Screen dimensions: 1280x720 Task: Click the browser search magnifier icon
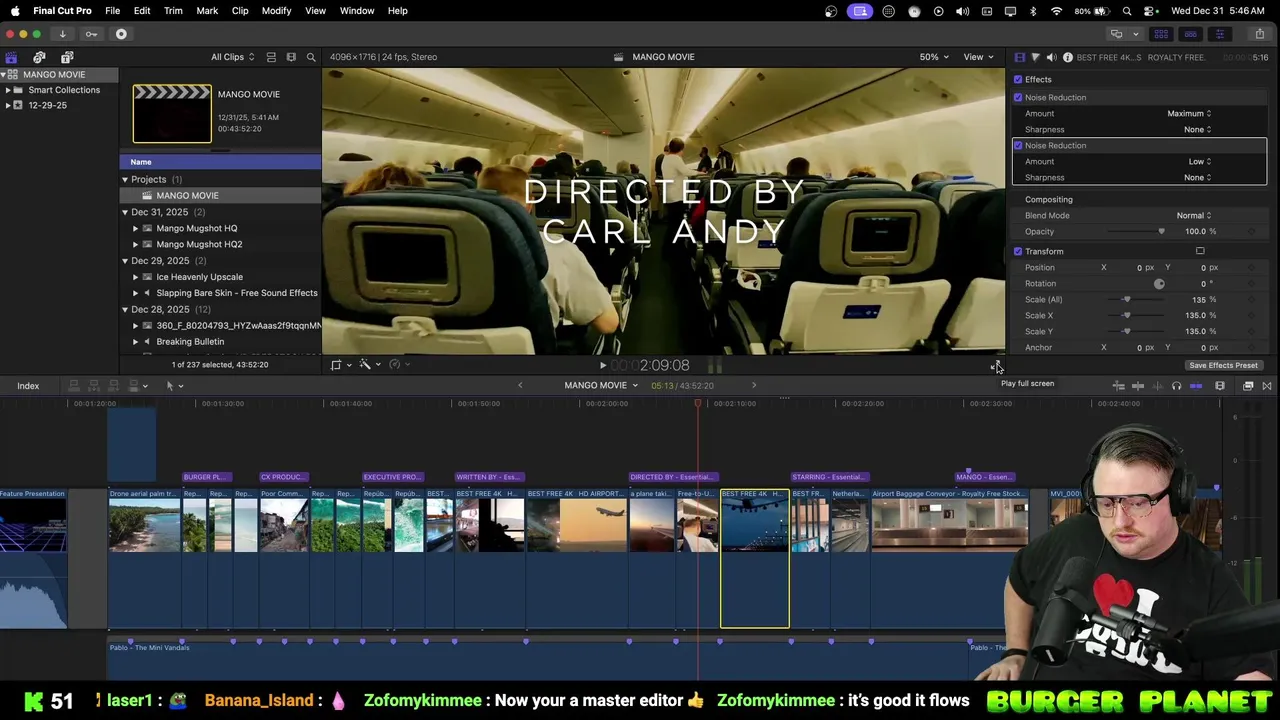point(311,57)
